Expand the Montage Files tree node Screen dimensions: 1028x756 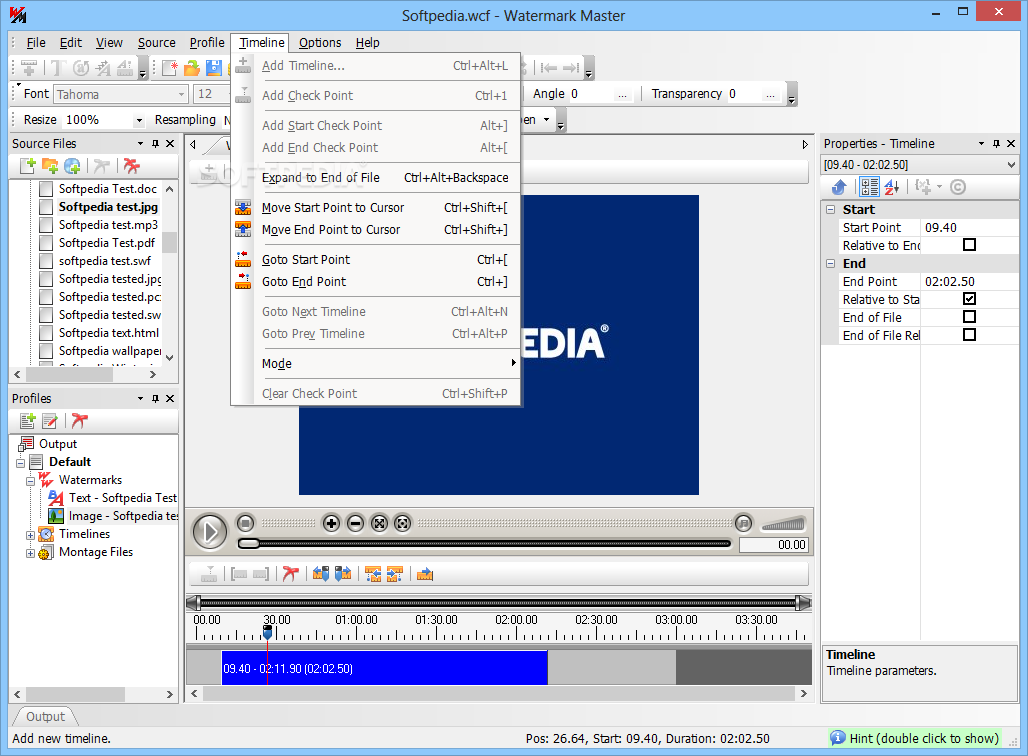[x=30, y=553]
